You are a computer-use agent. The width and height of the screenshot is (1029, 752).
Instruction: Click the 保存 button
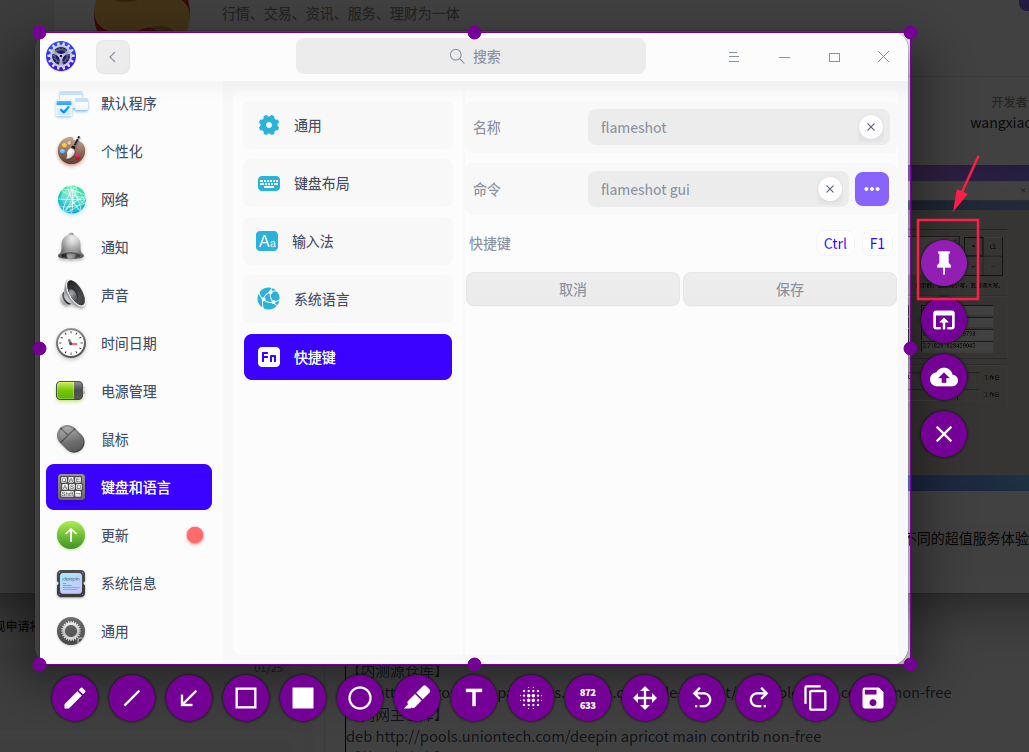click(x=790, y=289)
